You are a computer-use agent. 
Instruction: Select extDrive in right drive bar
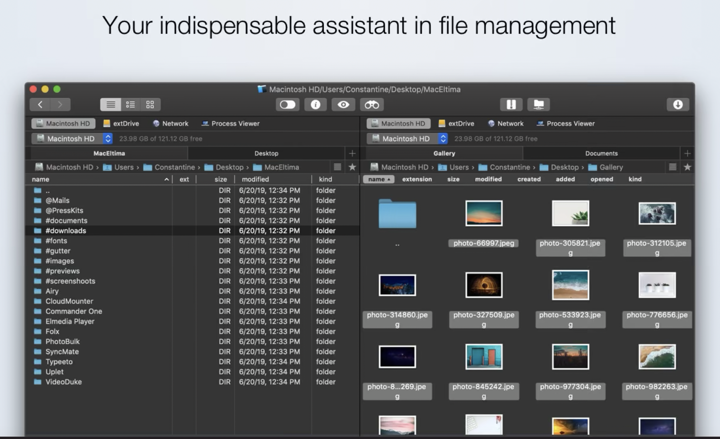click(456, 124)
